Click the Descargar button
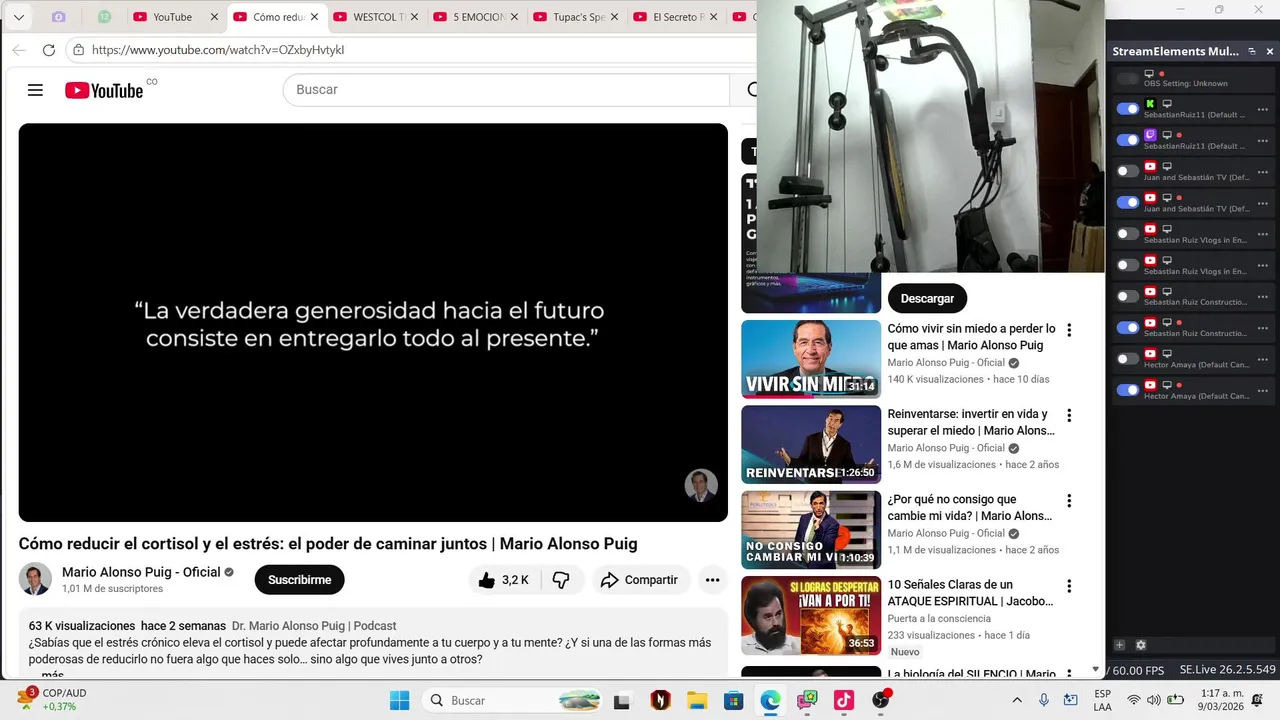 point(927,298)
